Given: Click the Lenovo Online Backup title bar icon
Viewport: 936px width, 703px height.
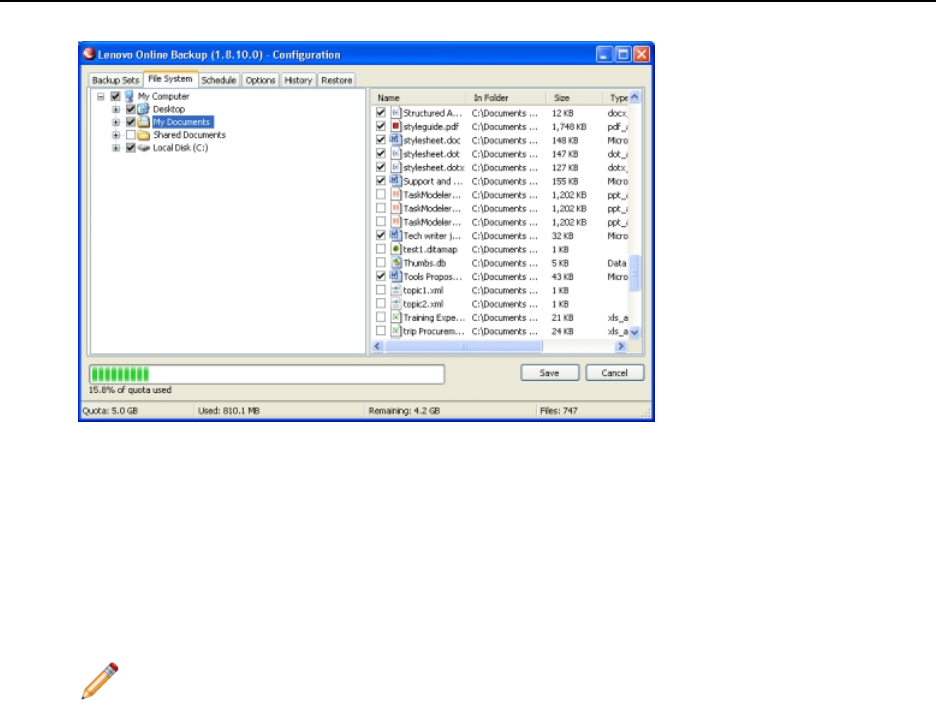Looking at the screenshot, I should pyautogui.click(x=88, y=54).
